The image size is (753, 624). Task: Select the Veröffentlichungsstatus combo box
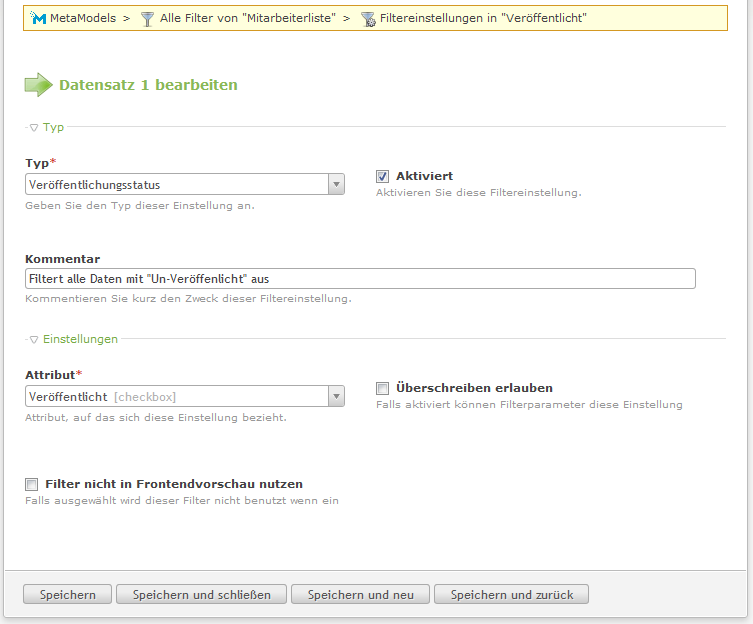point(185,184)
